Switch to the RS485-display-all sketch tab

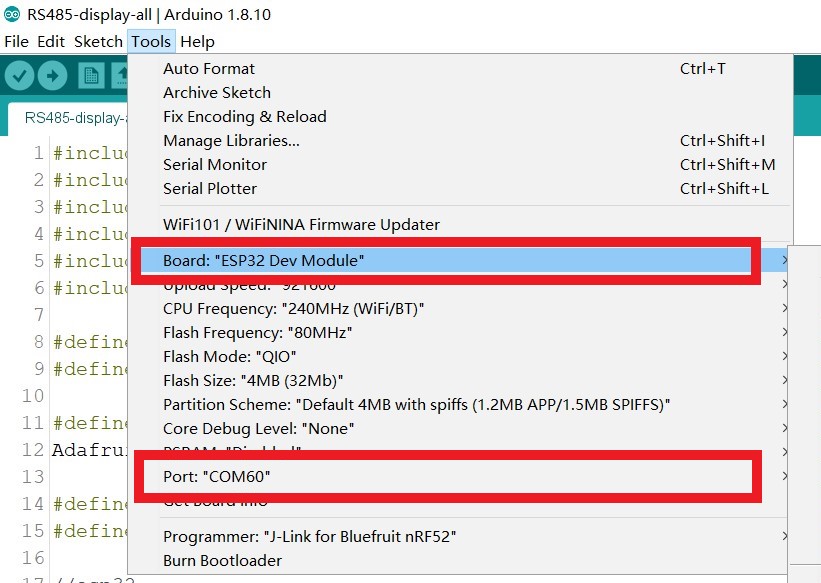(x=68, y=118)
